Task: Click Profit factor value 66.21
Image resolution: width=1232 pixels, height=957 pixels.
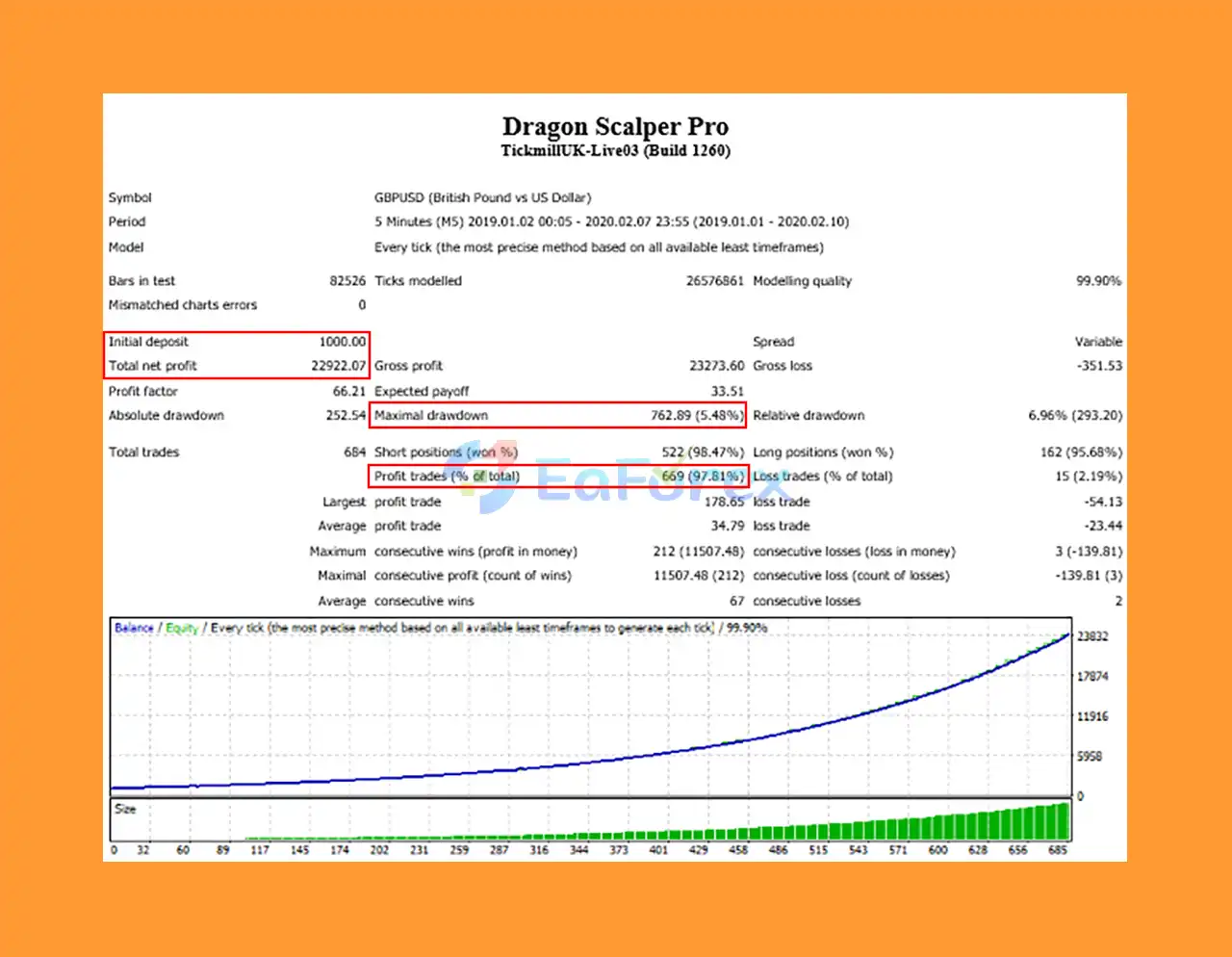Action: [x=349, y=392]
